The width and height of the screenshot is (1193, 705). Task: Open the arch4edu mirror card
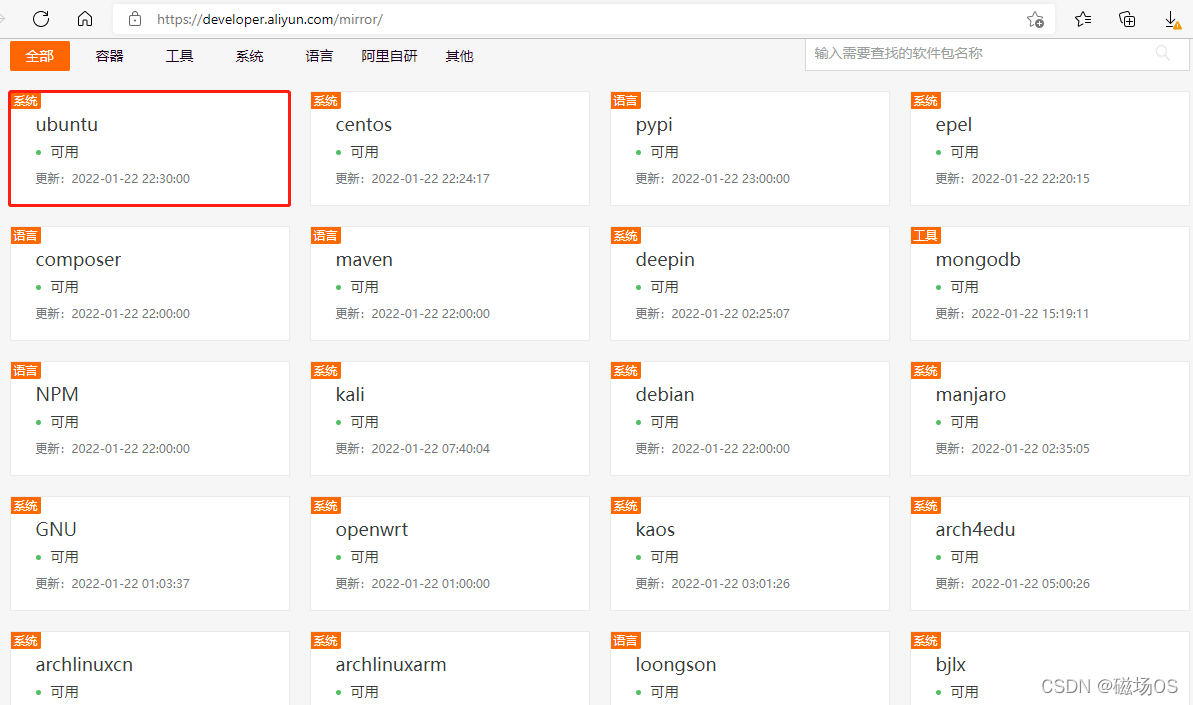(1050, 554)
